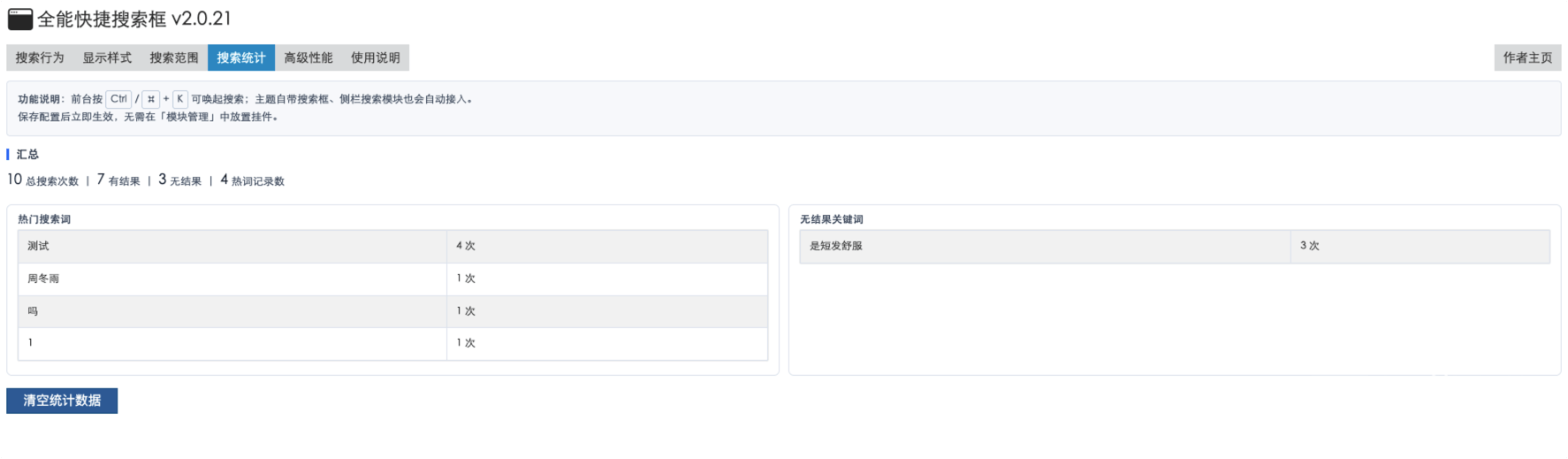Click the 无结果 summary label

pos(186,181)
